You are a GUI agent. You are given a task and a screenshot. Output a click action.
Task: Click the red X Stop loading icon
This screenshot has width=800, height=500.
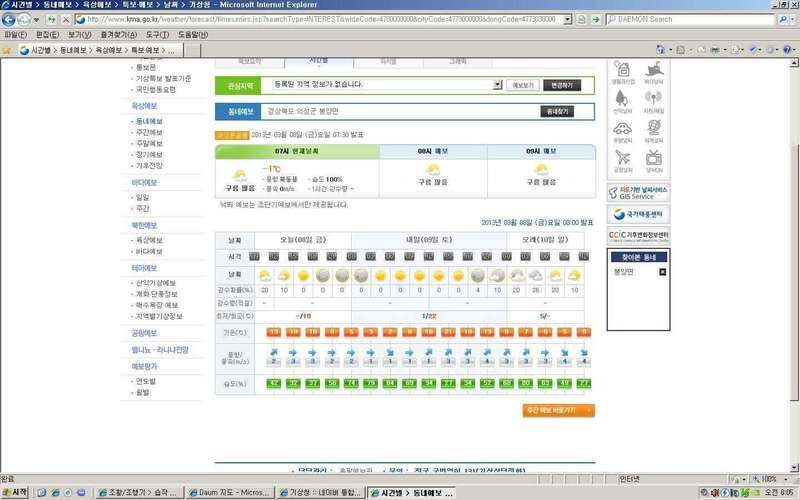click(x=66, y=19)
